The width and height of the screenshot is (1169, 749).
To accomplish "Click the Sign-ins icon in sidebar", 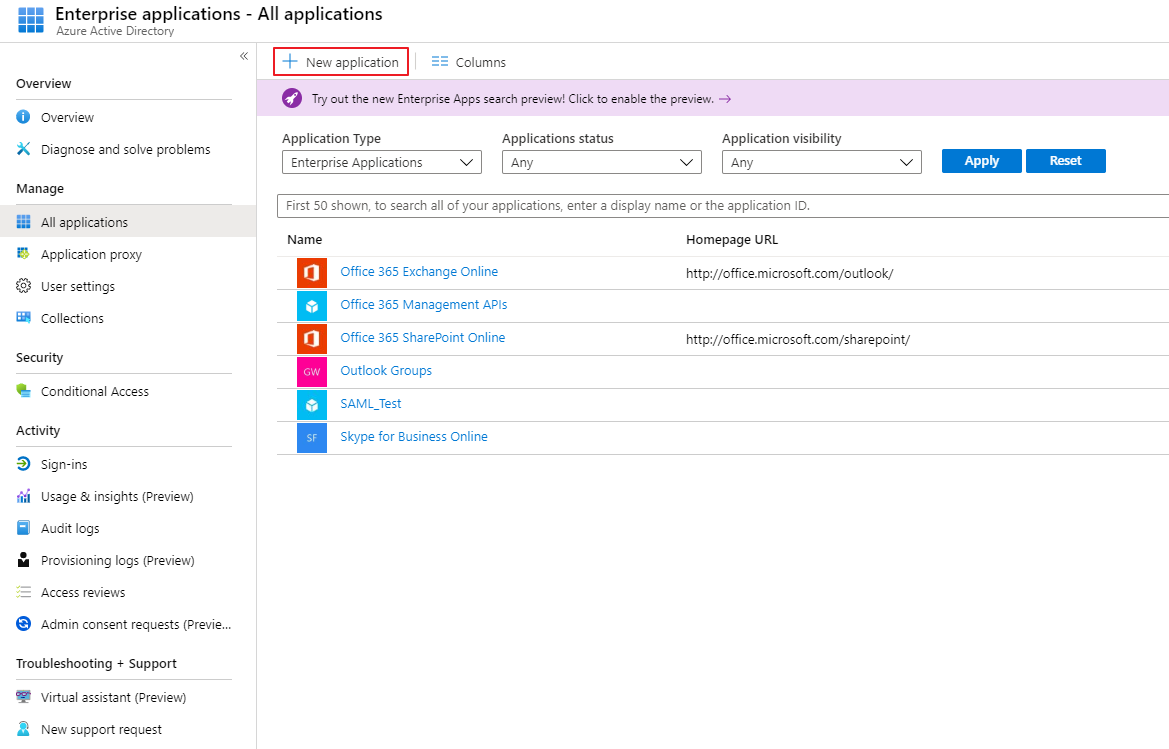I will (24, 464).
